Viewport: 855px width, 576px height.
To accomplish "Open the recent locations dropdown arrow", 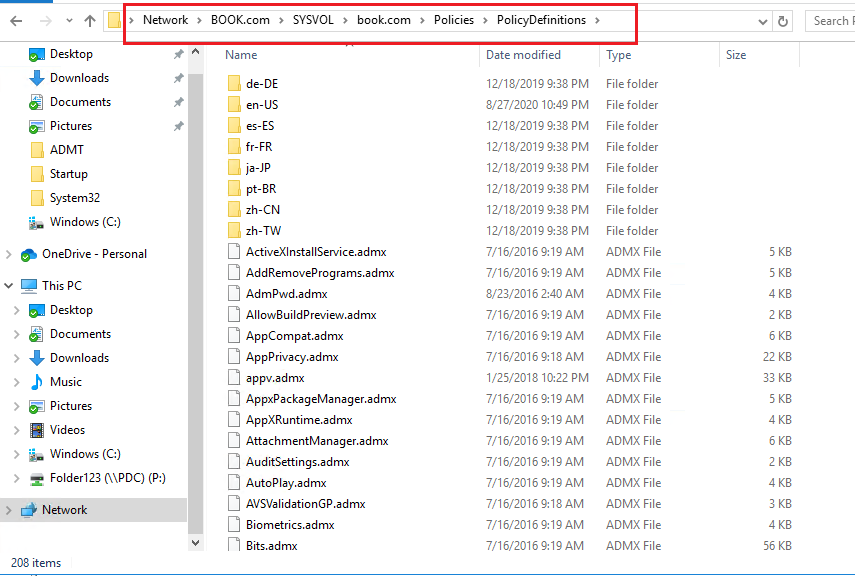I will point(69,21).
